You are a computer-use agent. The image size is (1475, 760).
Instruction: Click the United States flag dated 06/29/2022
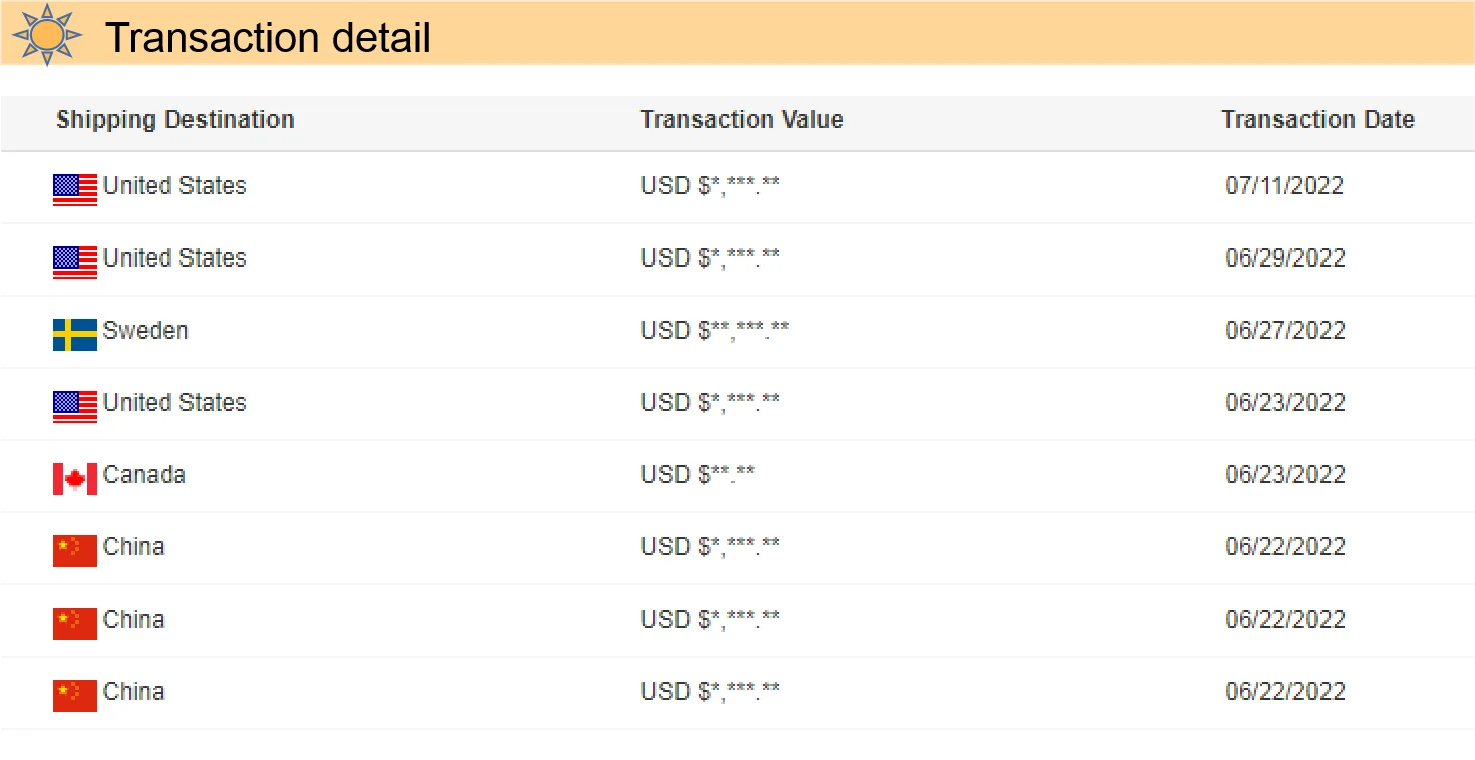pos(75,262)
